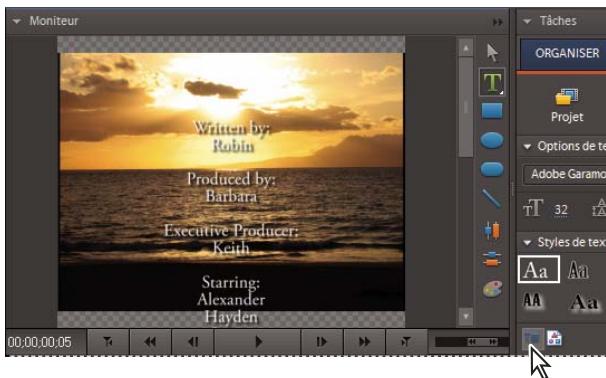Image resolution: width=606 pixels, height=378 pixels.
Task: Pick the Ellipse shape tool
Action: (492, 140)
